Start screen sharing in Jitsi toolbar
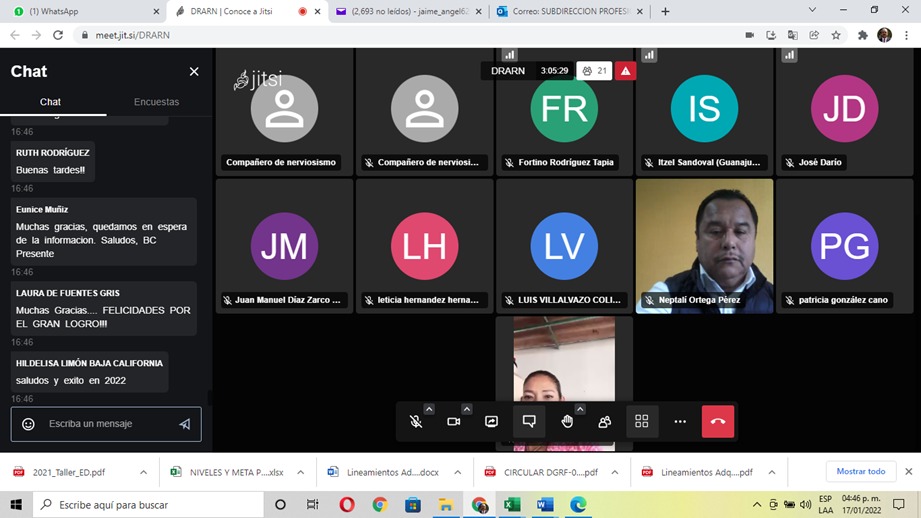 tap(492, 421)
